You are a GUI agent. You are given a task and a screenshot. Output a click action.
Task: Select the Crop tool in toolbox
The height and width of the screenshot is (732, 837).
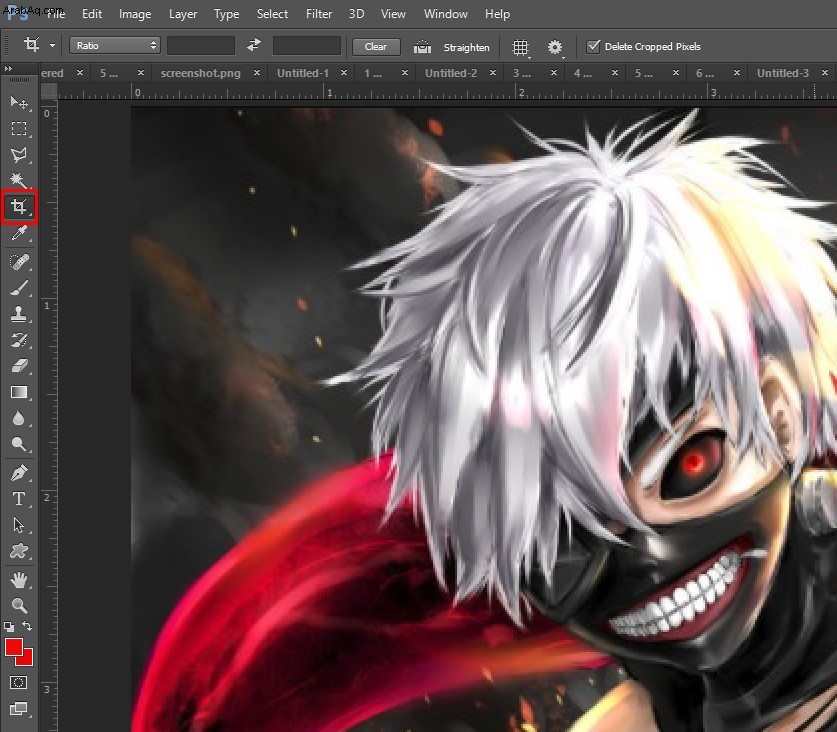19,206
